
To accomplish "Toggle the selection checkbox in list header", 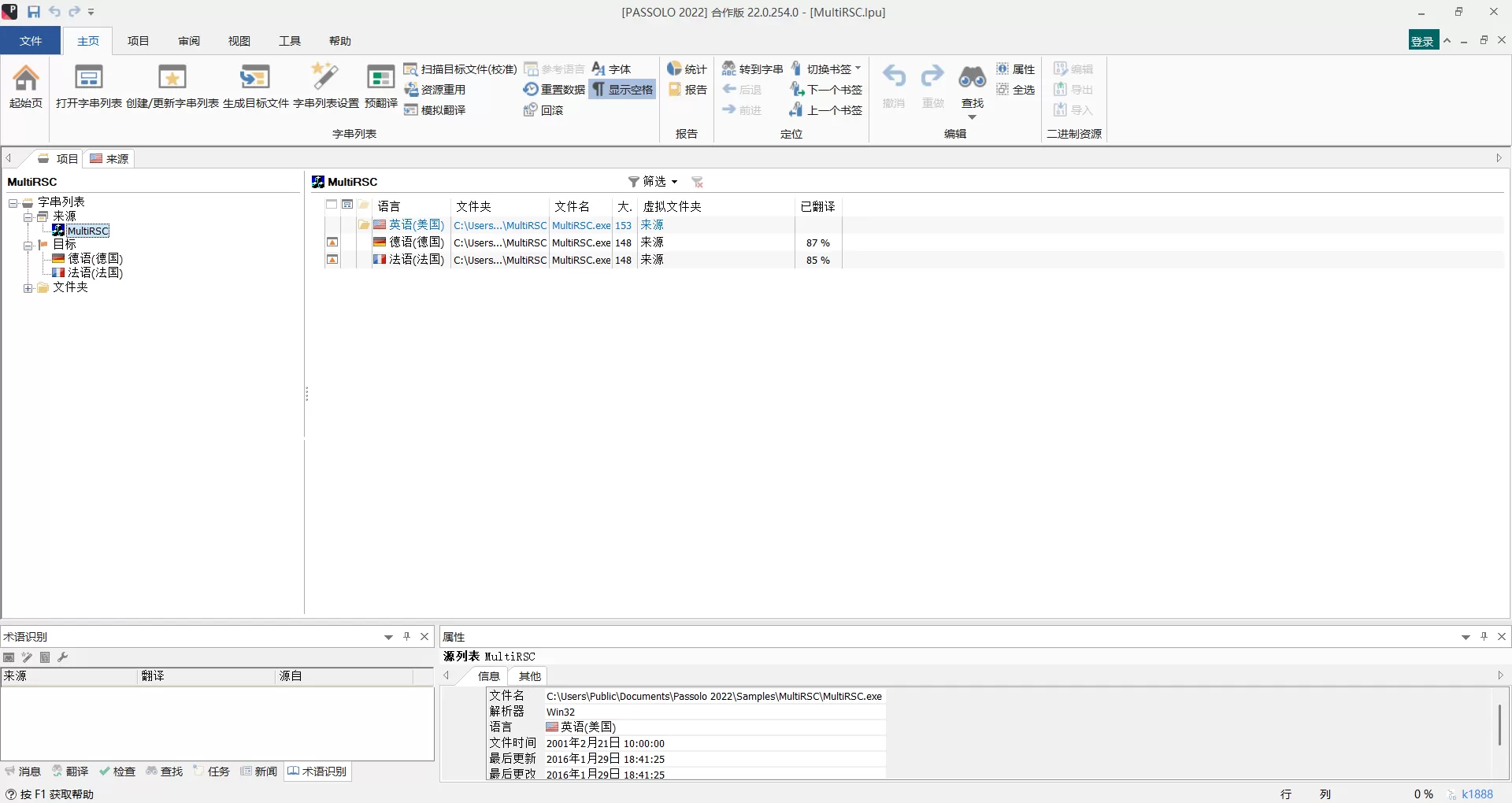I will [x=332, y=205].
